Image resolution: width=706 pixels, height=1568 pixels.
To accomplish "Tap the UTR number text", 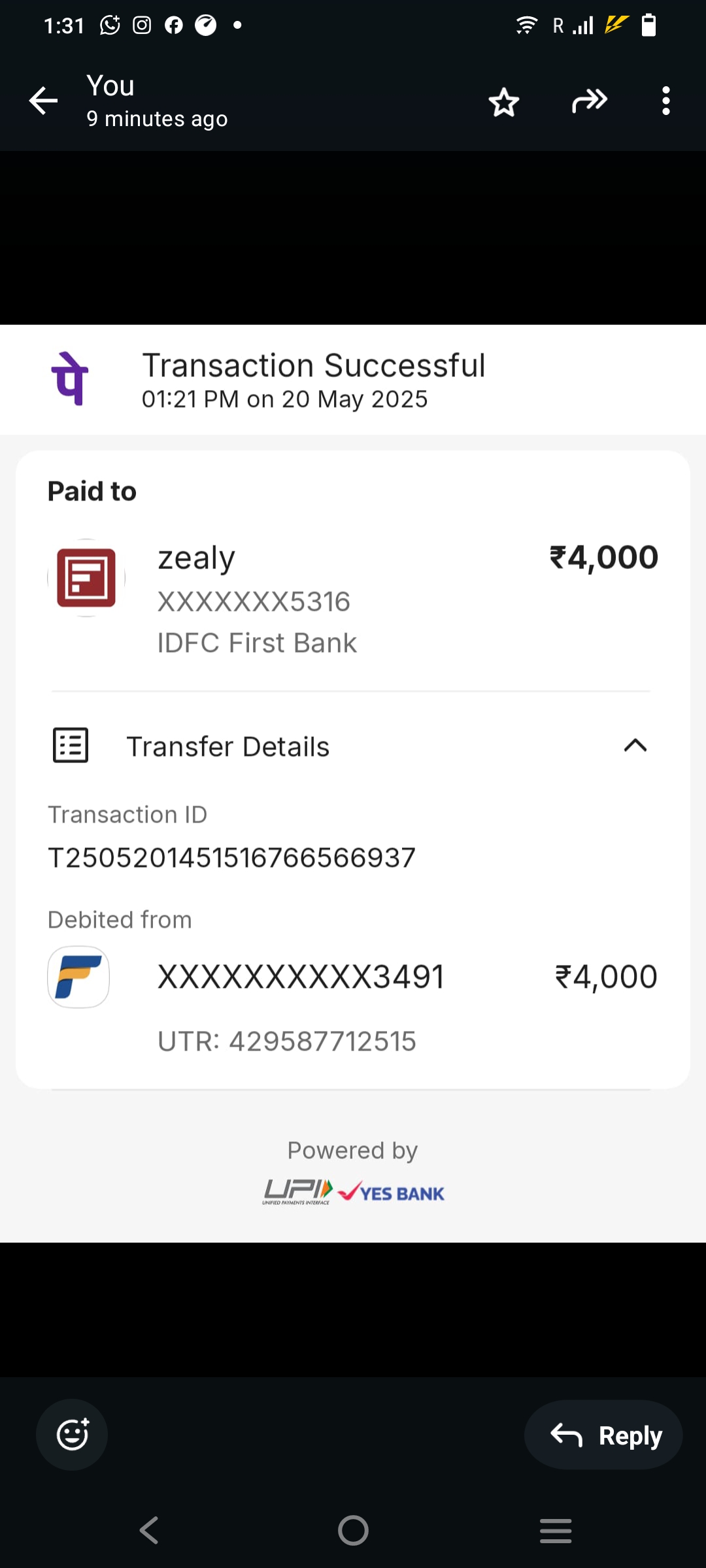I will [x=287, y=1041].
